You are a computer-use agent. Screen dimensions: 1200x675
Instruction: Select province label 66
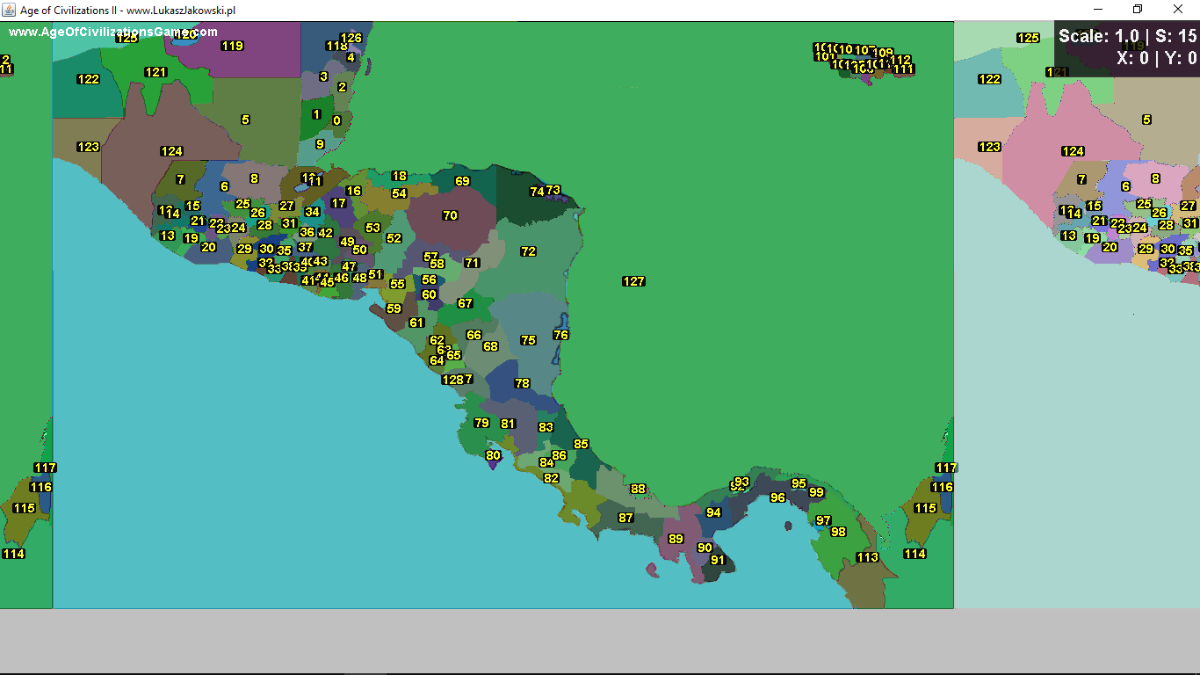(474, 335)
